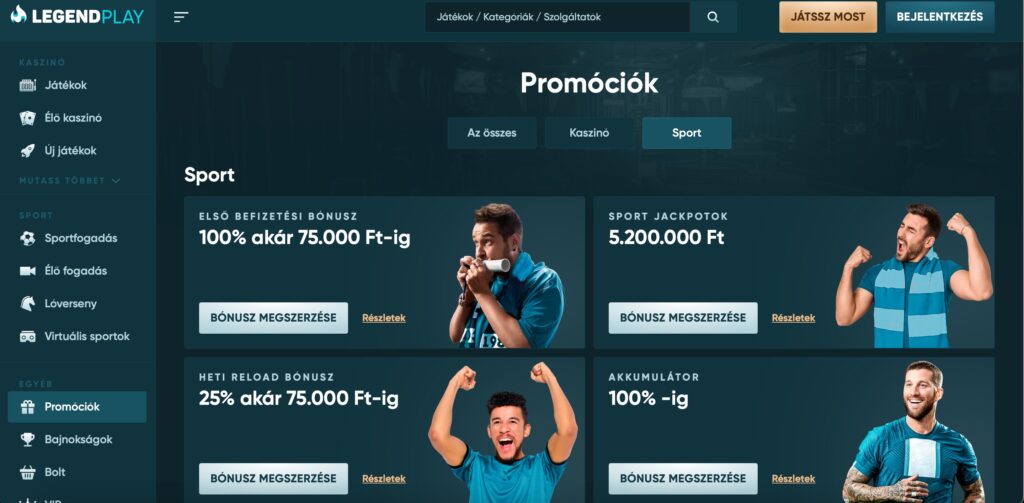Select the Sport promotions tab
Viewport: 1024px width, 503px height.
coord(686,133)
